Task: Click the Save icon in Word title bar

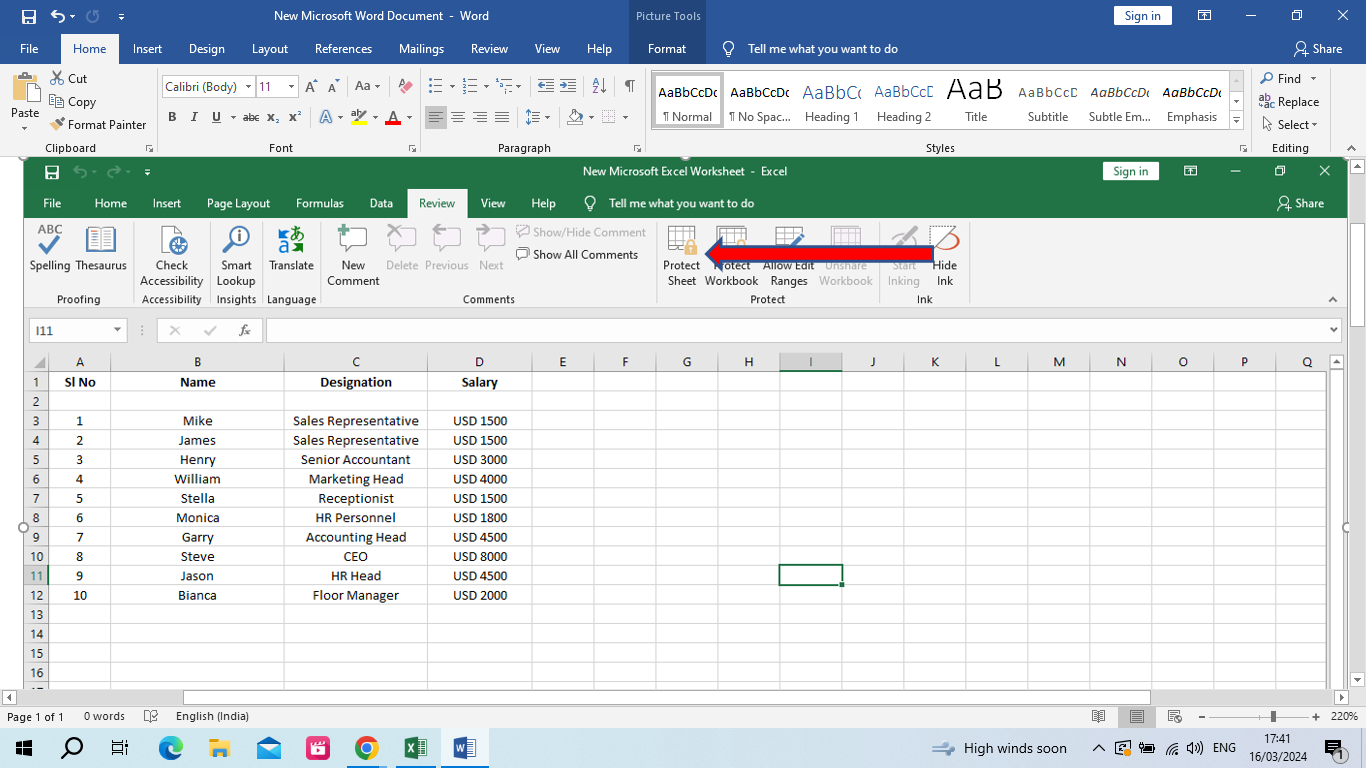Action: click(x=29, y=16)
